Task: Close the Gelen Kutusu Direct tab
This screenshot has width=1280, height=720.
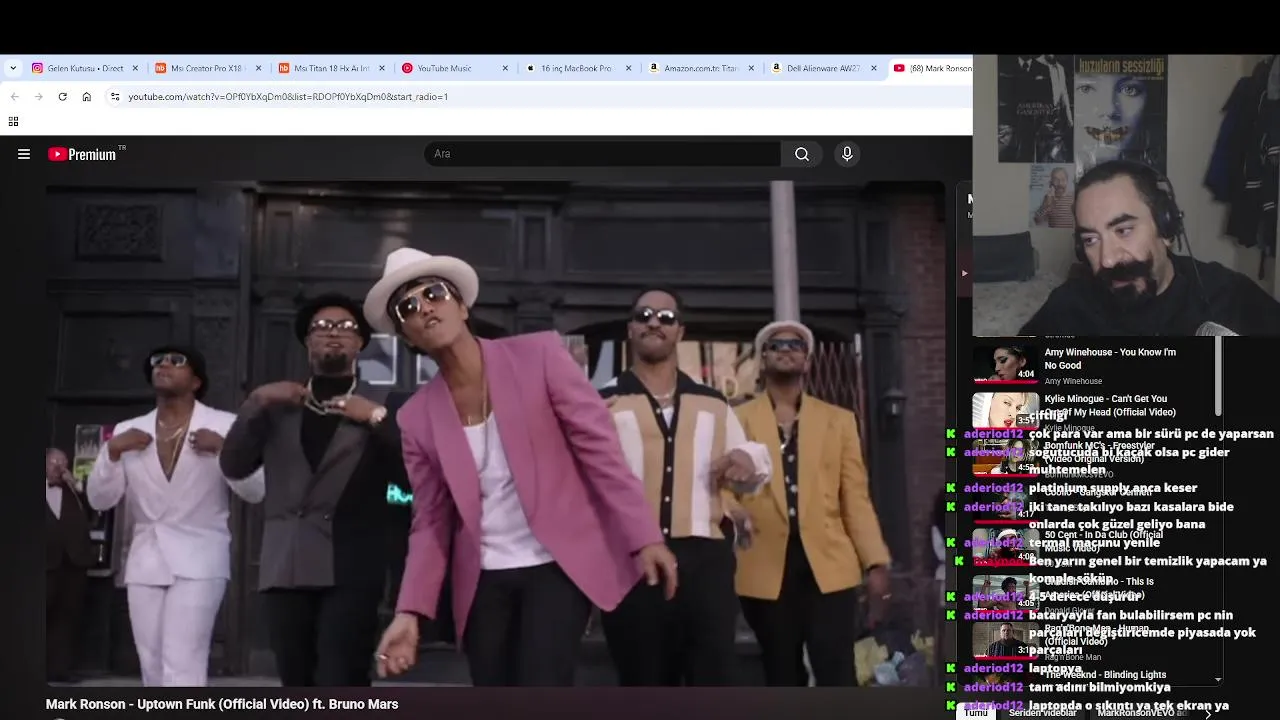Action: click(135, 68)
